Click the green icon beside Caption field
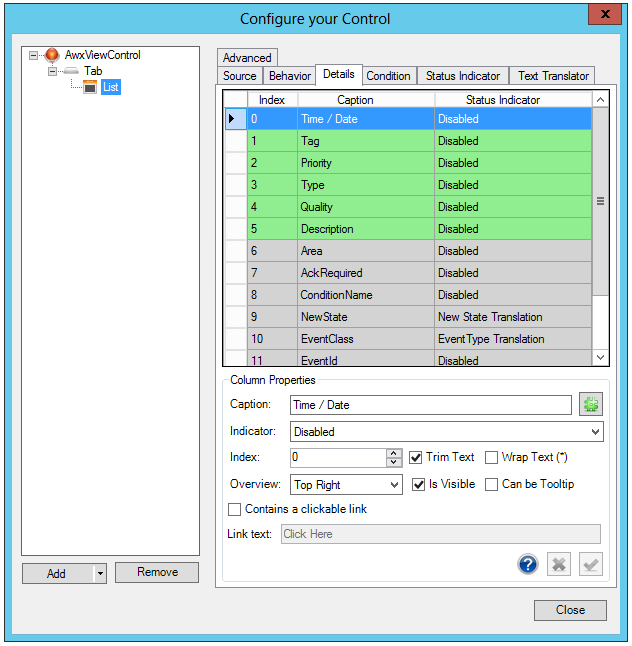632x646 pixels. 590,405
